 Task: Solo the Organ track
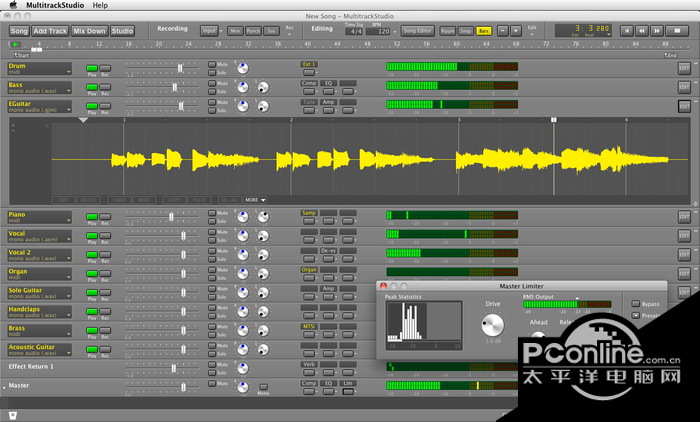(212, 274)
